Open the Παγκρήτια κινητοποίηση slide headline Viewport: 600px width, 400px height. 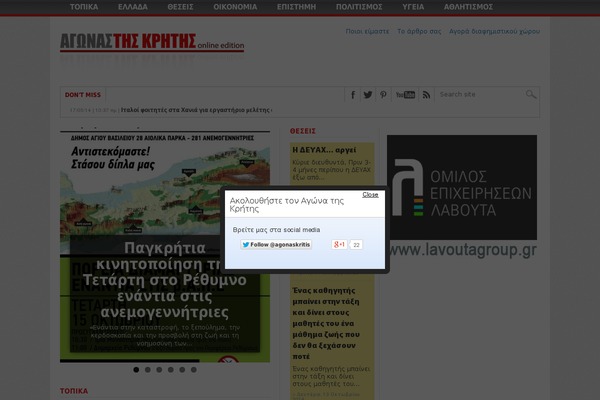click(165, 281)
